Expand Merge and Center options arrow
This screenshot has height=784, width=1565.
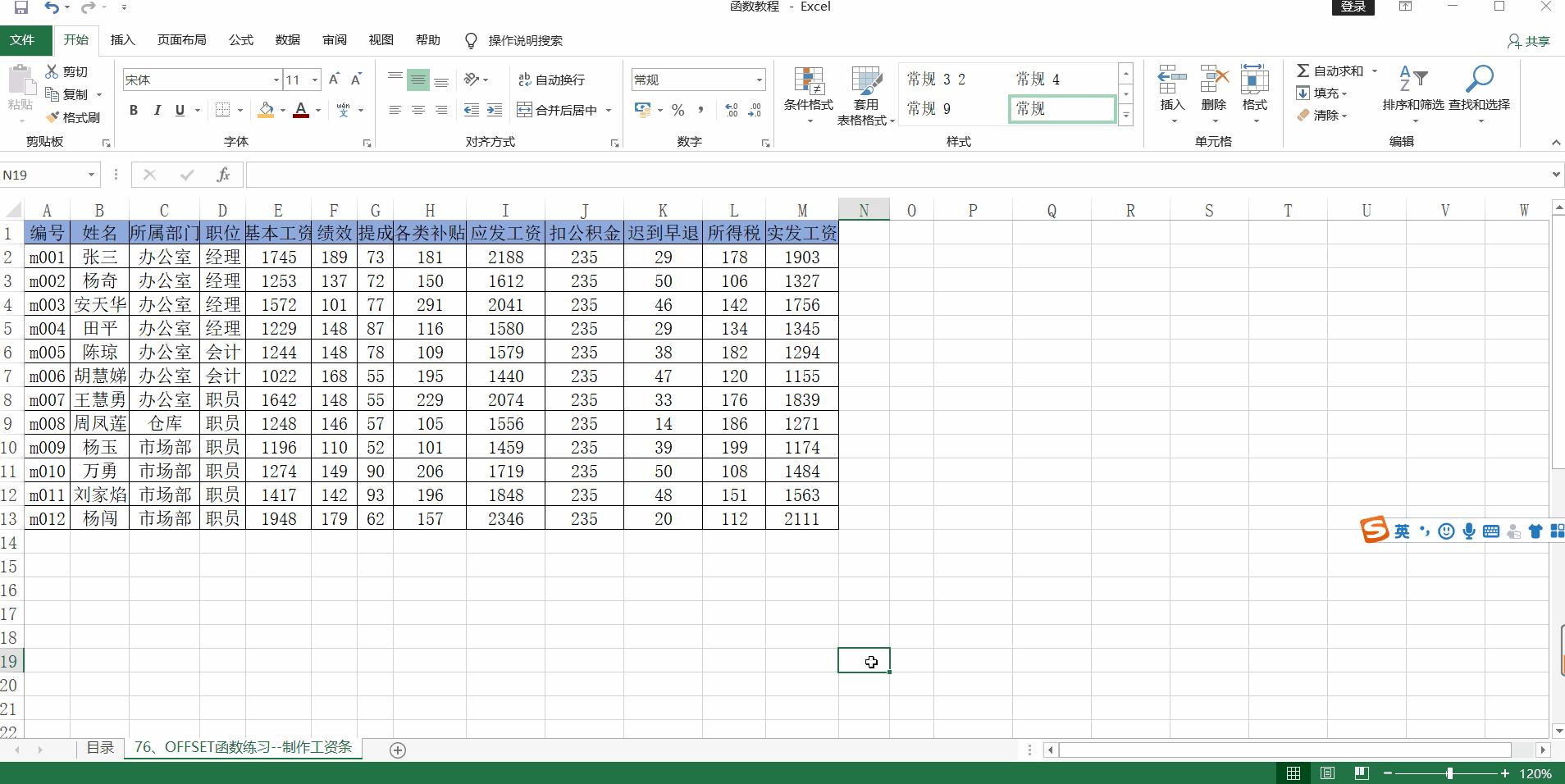[x=609, y=110]
